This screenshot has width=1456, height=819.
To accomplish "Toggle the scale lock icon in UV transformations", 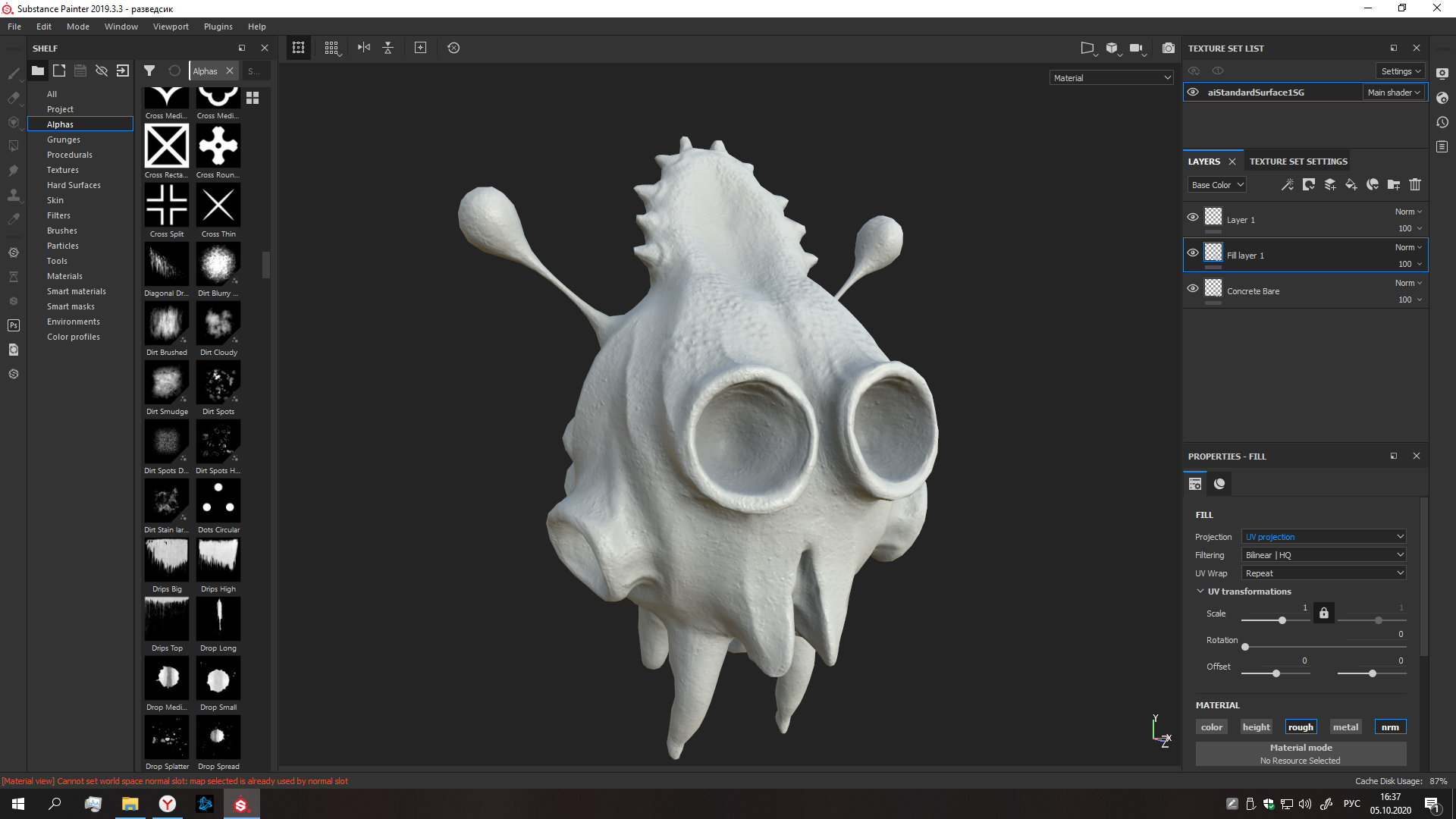I will (x=1323, y=613).
